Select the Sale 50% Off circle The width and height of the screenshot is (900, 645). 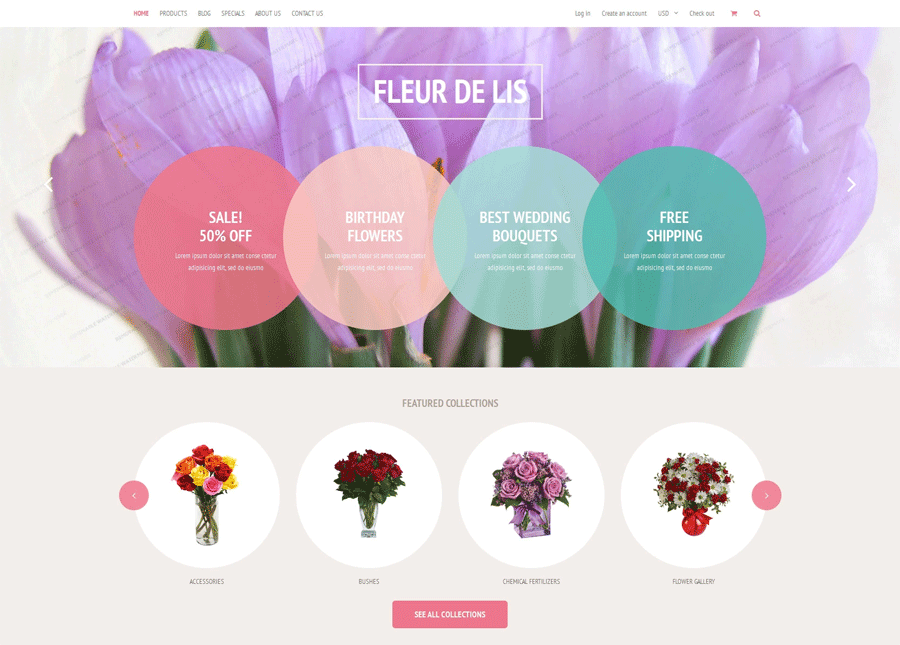pyautogui.click(x=226, y=238)
